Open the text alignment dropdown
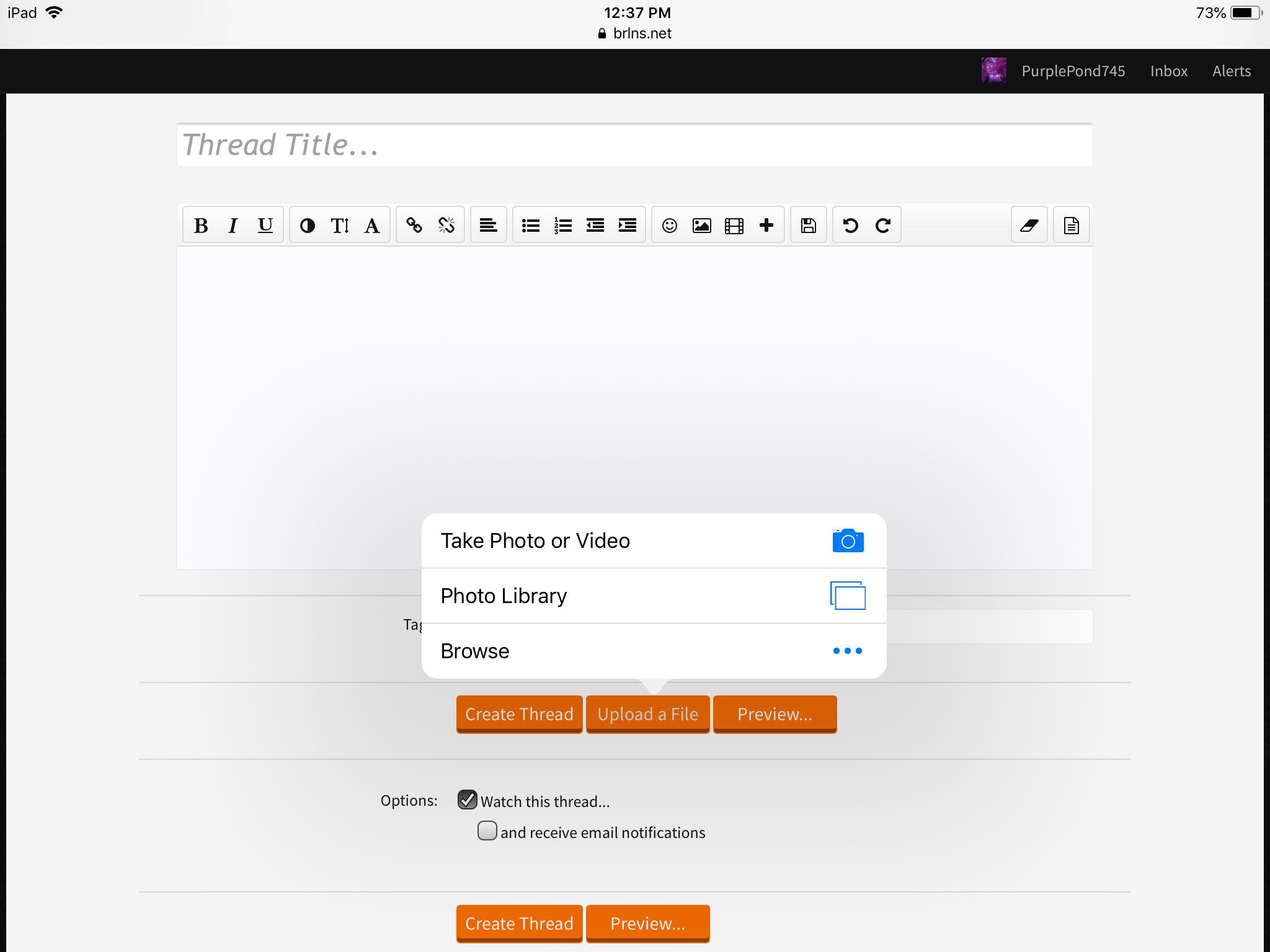The width and height of the screenshot is (1270, 952). (x=489, y=225)
